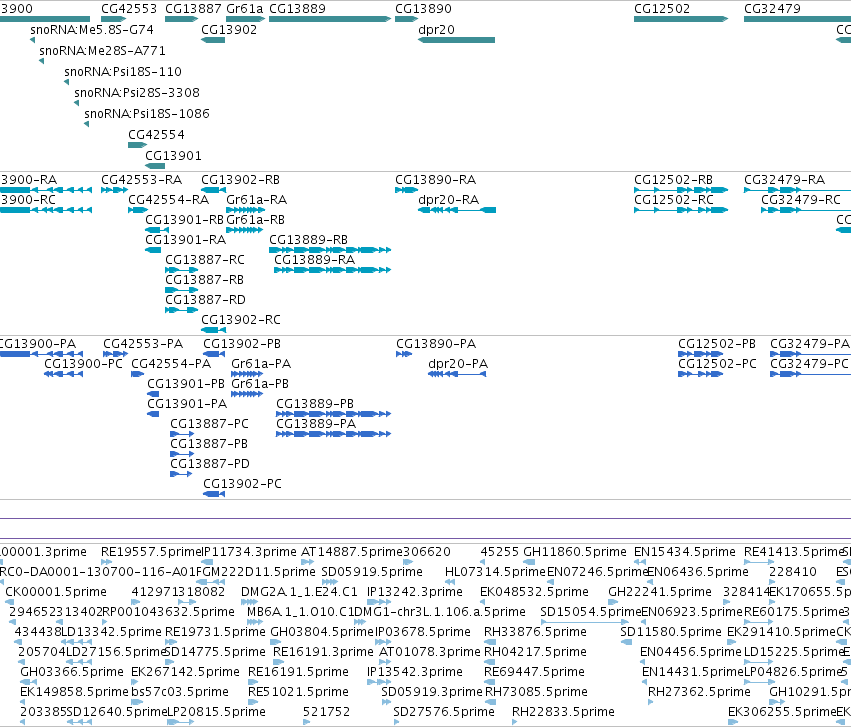The image size is (851, 727).
Task: Click protein CG13902-PC label
Action: [x=242, y=484]
